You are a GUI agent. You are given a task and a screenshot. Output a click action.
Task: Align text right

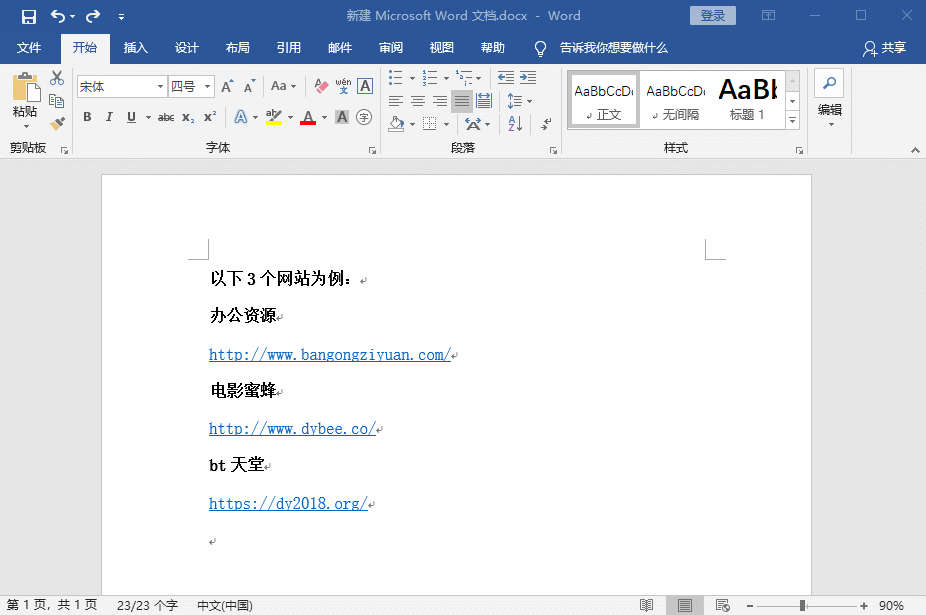point(440,101)
